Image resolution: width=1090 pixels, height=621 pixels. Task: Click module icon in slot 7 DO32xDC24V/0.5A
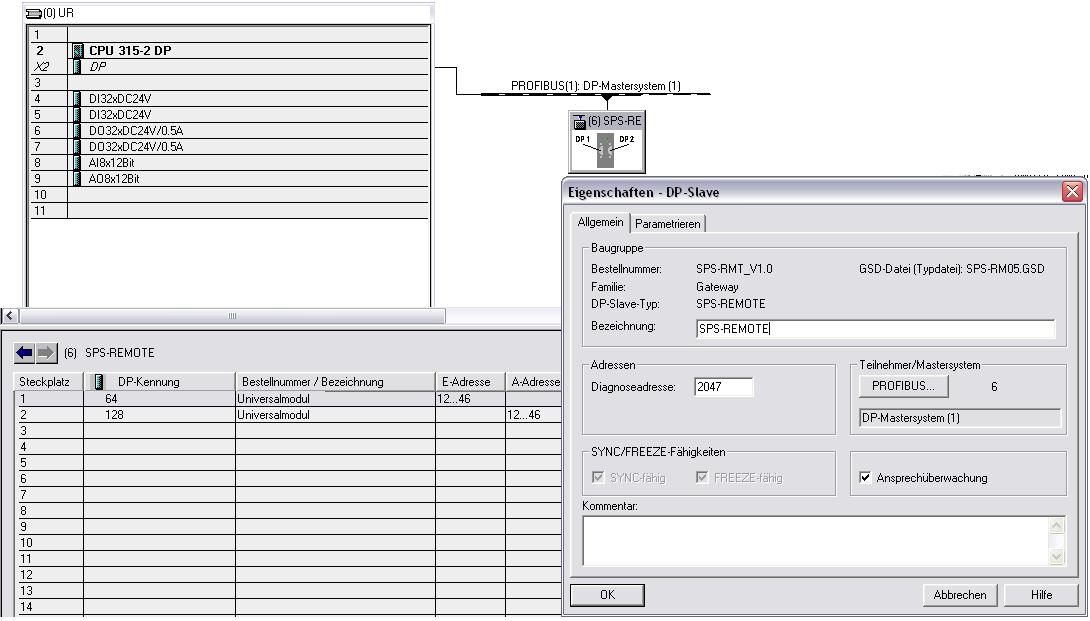coord(76,147)
